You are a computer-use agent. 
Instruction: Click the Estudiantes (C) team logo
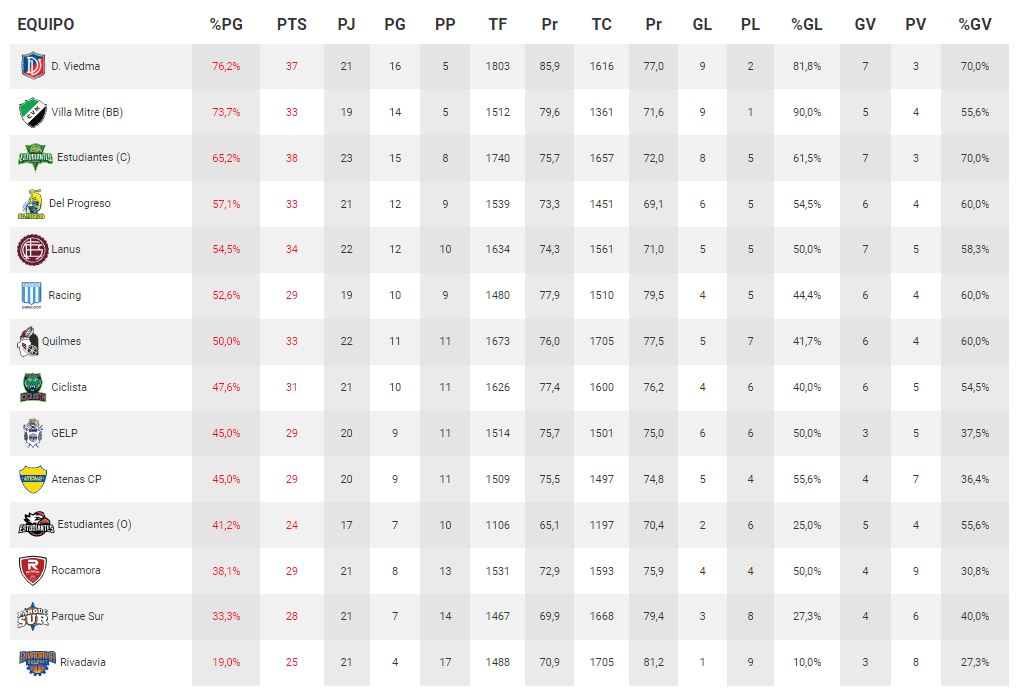click(x=34, y=158)
